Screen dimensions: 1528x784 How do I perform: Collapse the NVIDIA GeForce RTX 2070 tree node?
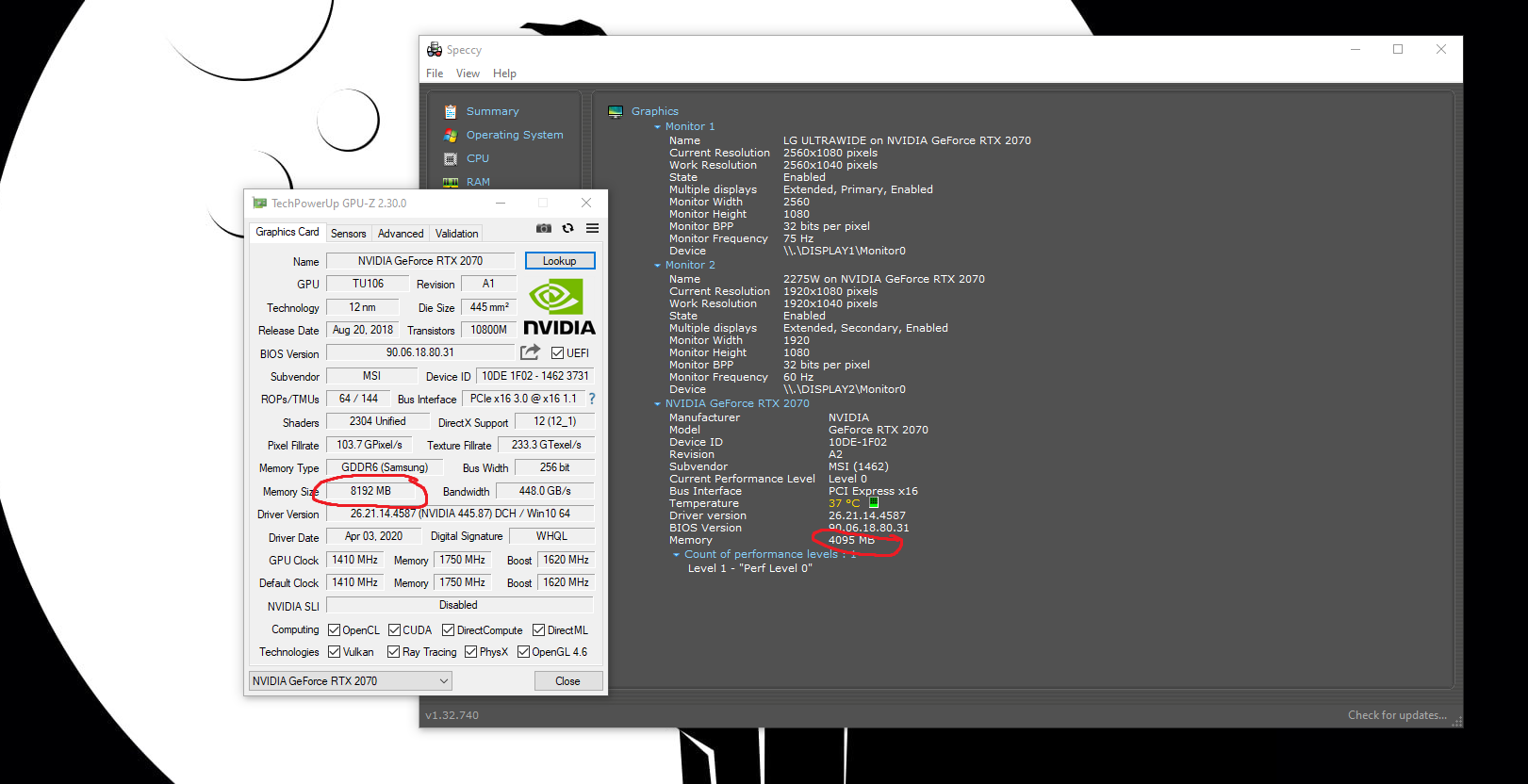point(657,403)
